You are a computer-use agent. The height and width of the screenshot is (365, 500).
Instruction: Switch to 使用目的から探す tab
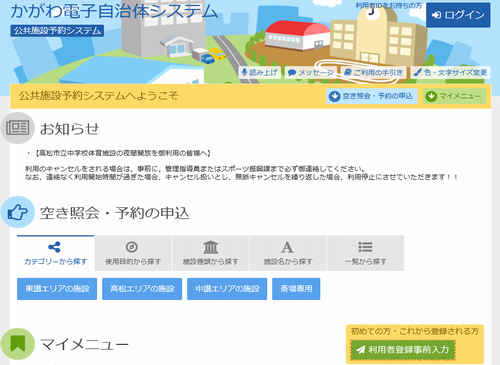tap(133, 253)
